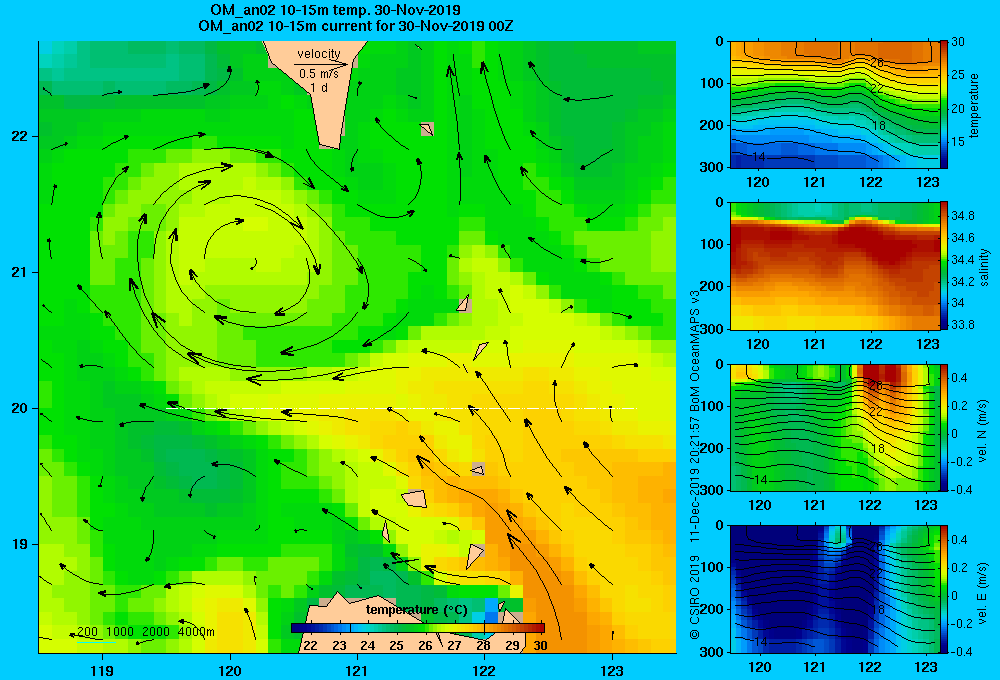Click the vertical 'salinity' axis label

point(985,267)
